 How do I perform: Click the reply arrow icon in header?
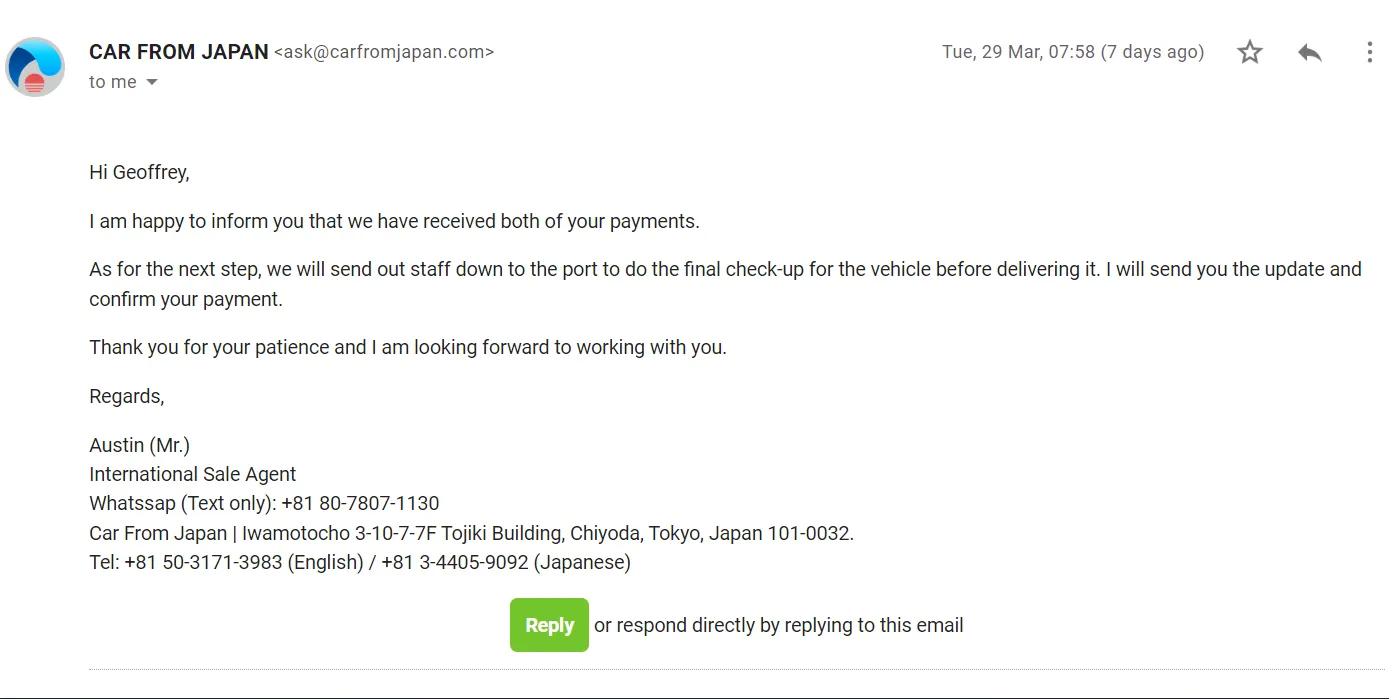(x=1310, y=52)
